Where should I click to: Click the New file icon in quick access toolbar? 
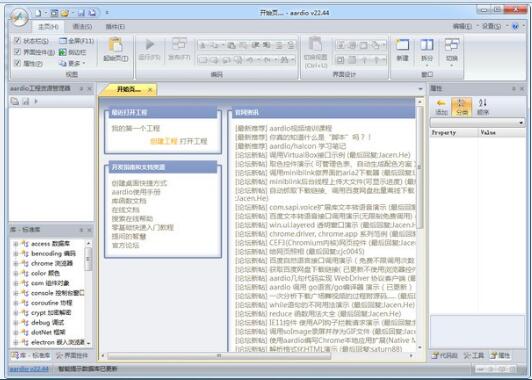click(38, 13)
